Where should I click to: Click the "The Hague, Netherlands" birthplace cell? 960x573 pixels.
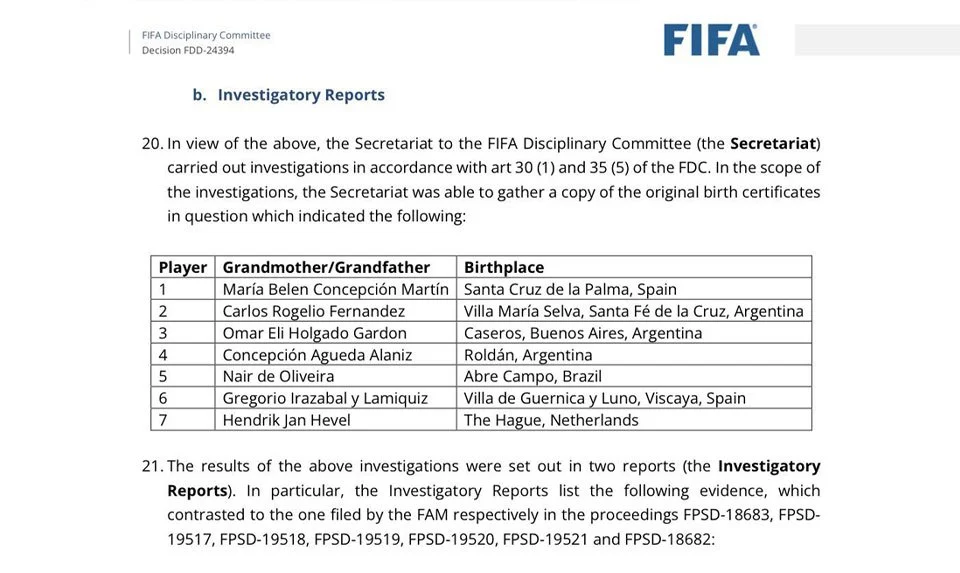pos(551,420)
